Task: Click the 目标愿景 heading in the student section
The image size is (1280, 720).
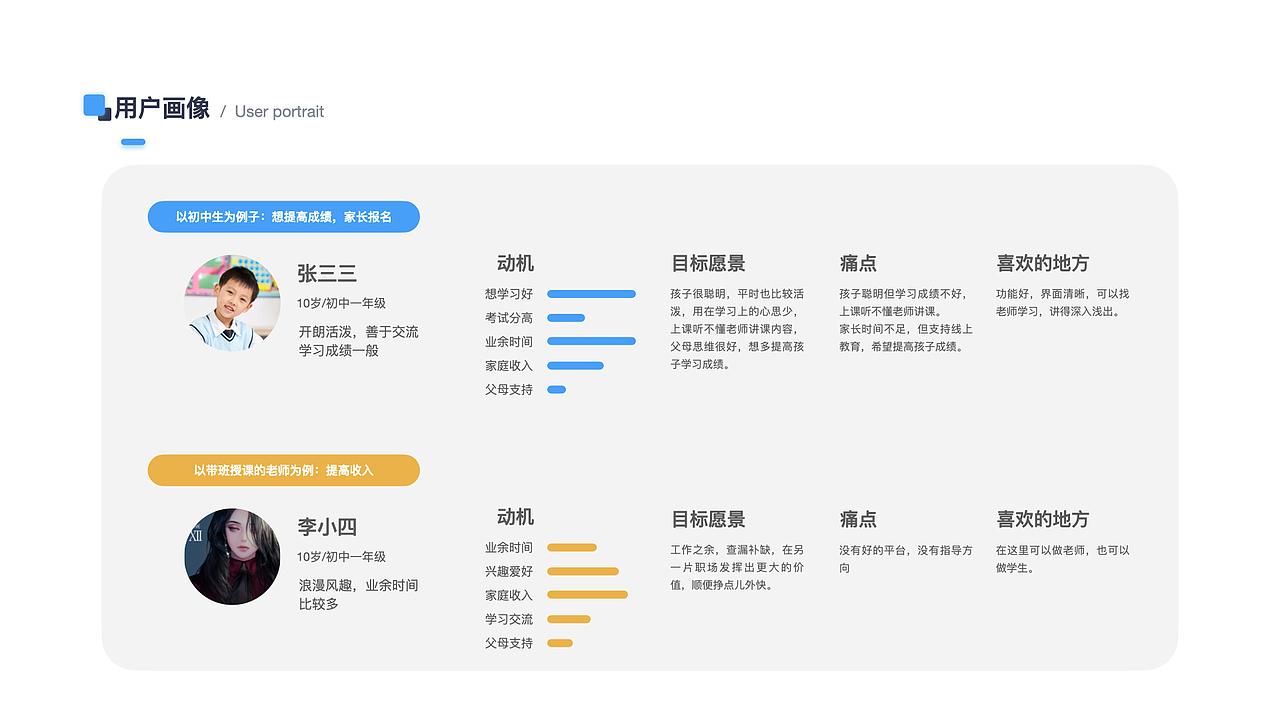Action: pyautogui.click(x=708, y=264)
